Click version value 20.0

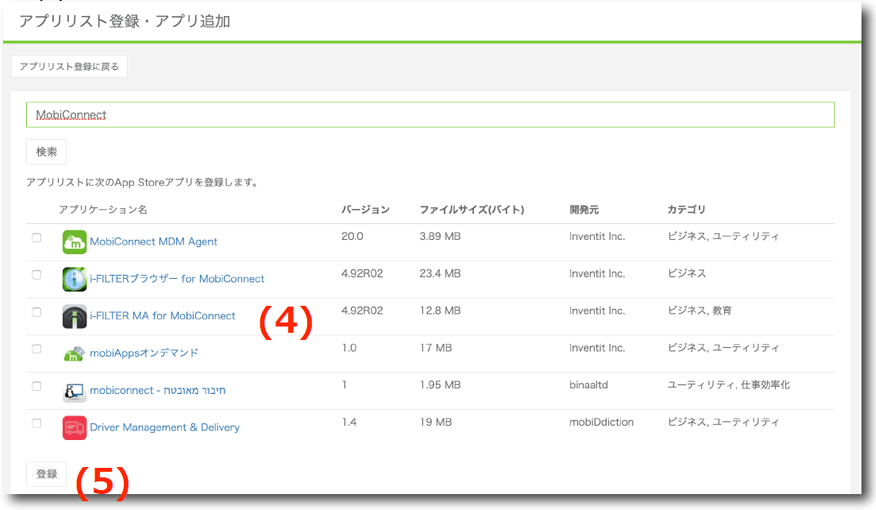352,236
